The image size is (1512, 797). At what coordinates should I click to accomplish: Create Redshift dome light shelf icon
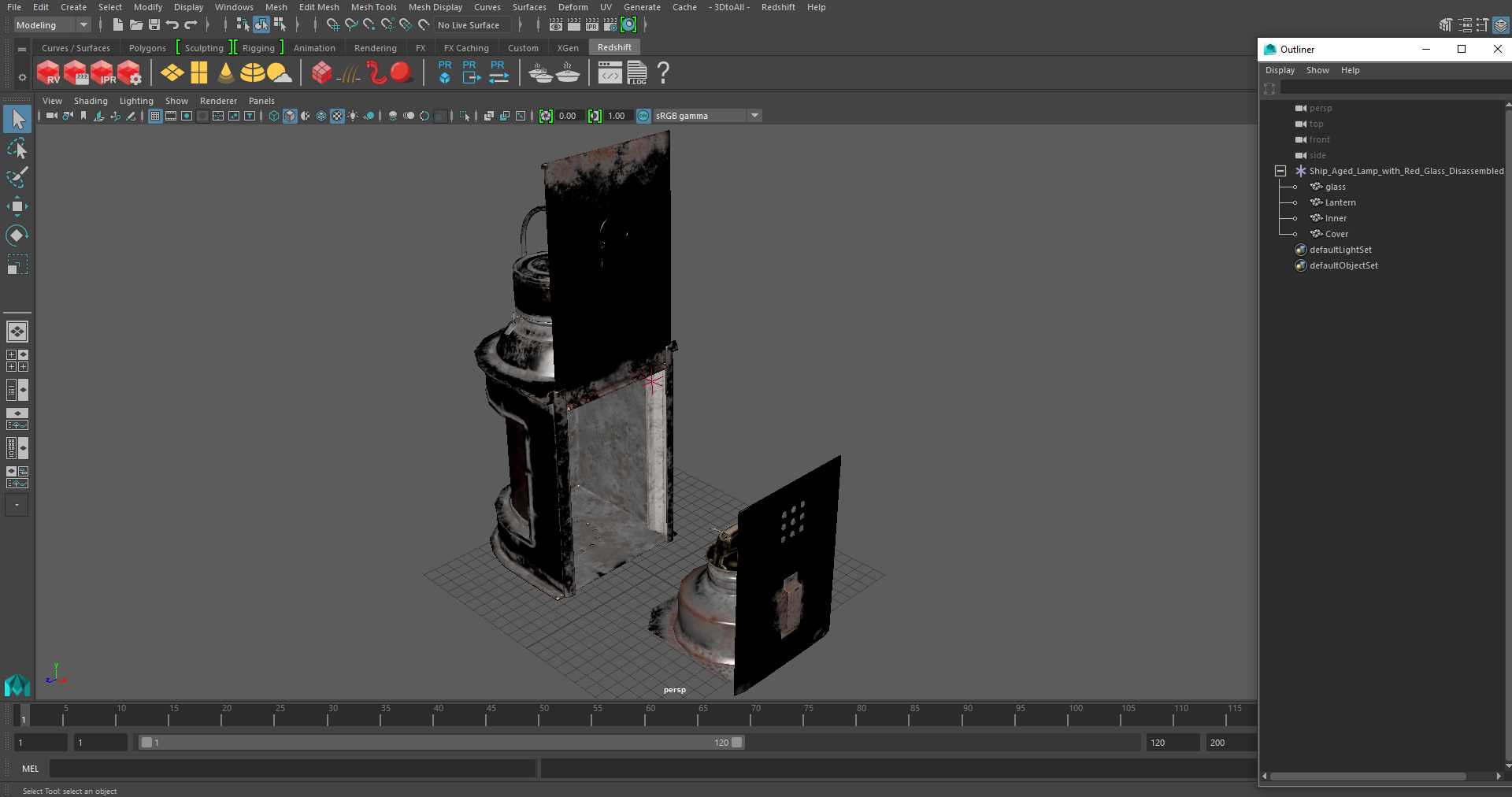pos(252,73)
